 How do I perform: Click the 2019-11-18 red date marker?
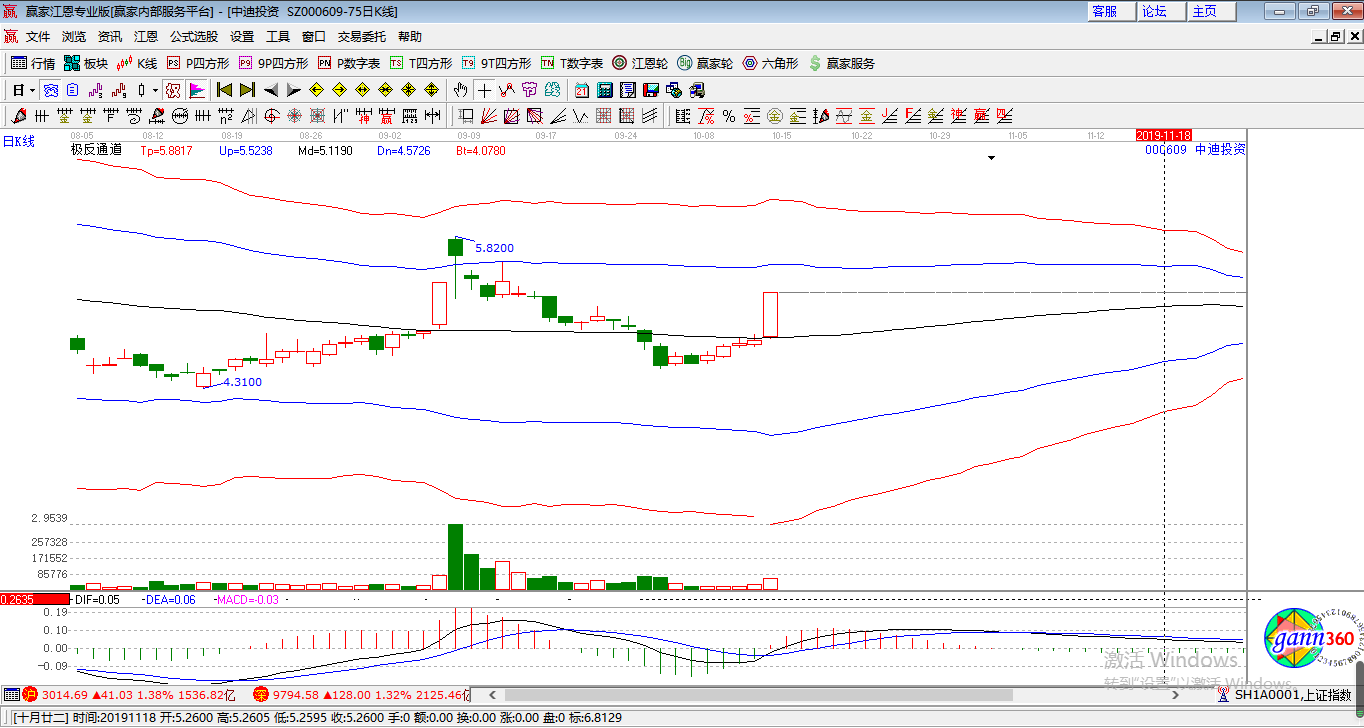(1164, 135)
